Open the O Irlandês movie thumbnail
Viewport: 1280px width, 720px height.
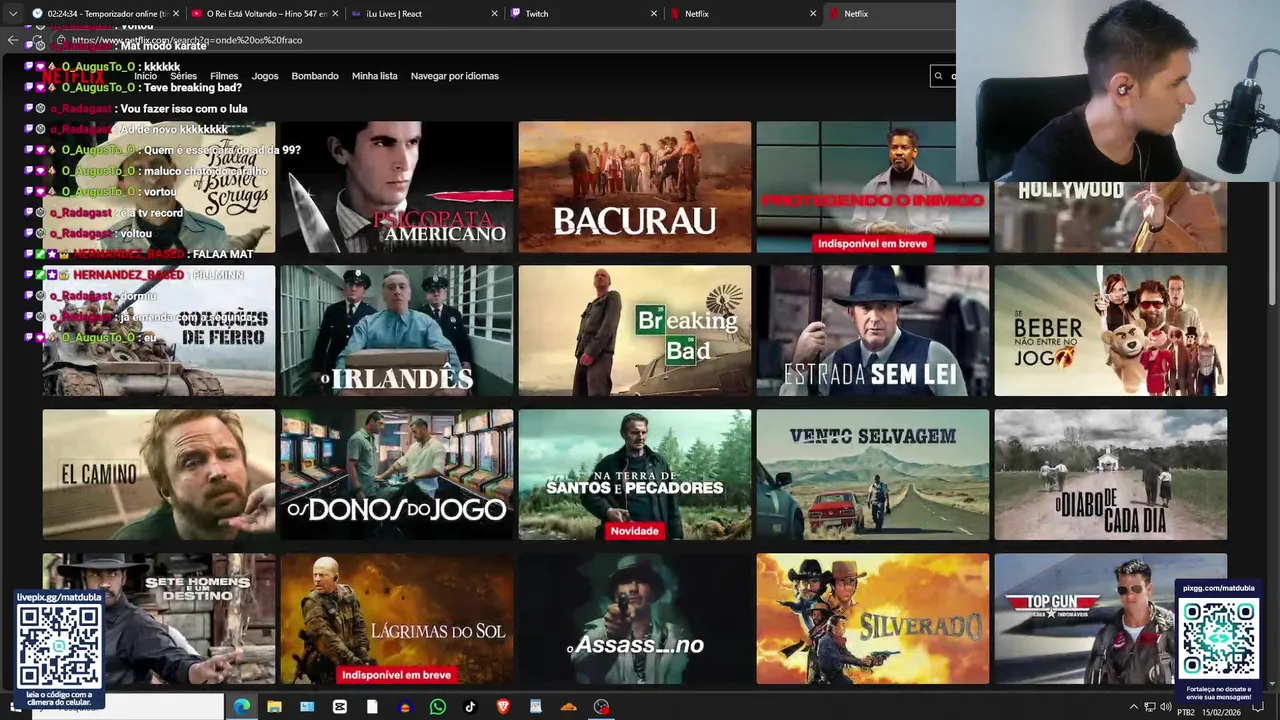[x=397, y=331]
